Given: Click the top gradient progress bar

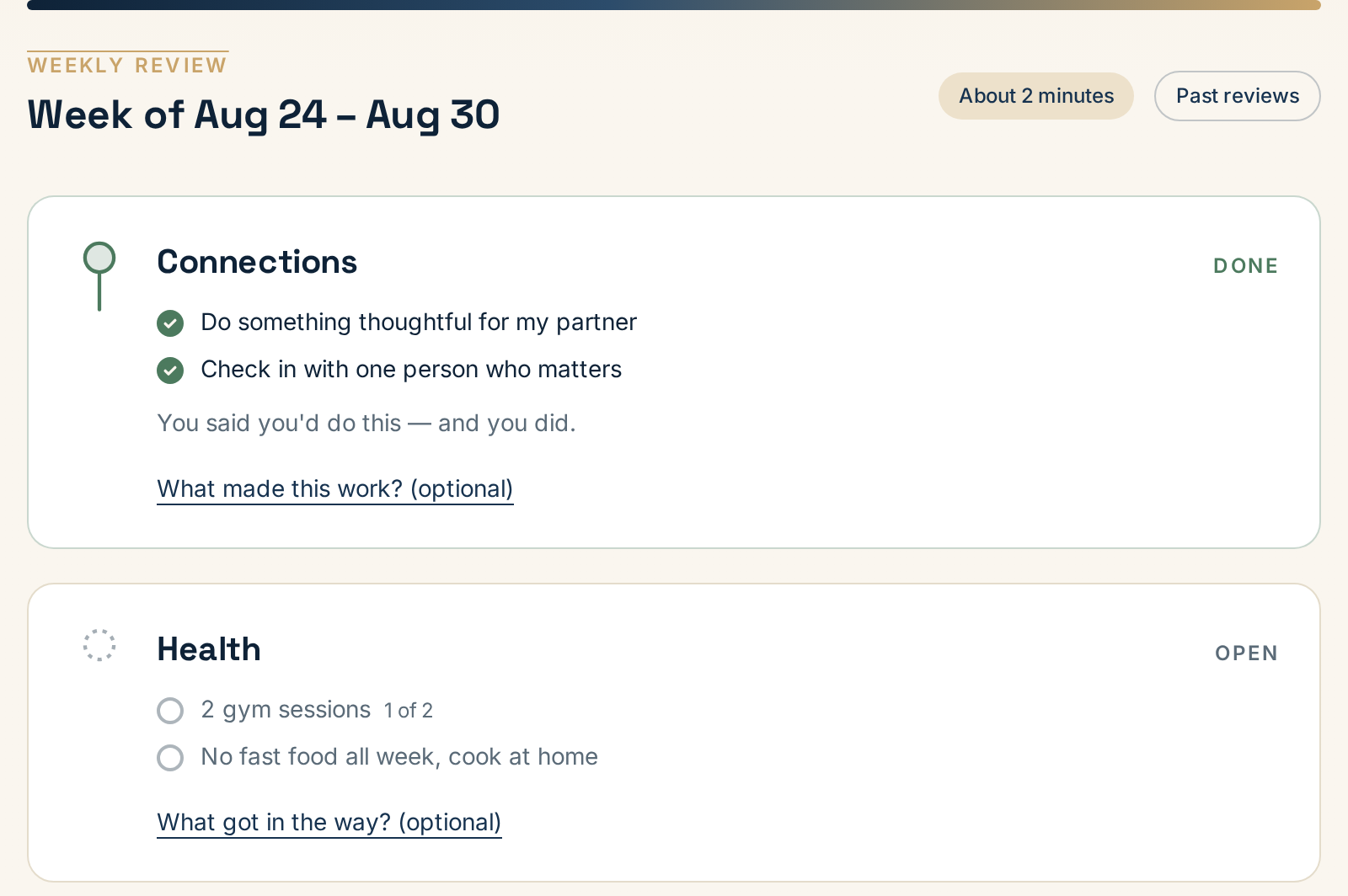Looking at the screenshot, I should click(674, 5).
